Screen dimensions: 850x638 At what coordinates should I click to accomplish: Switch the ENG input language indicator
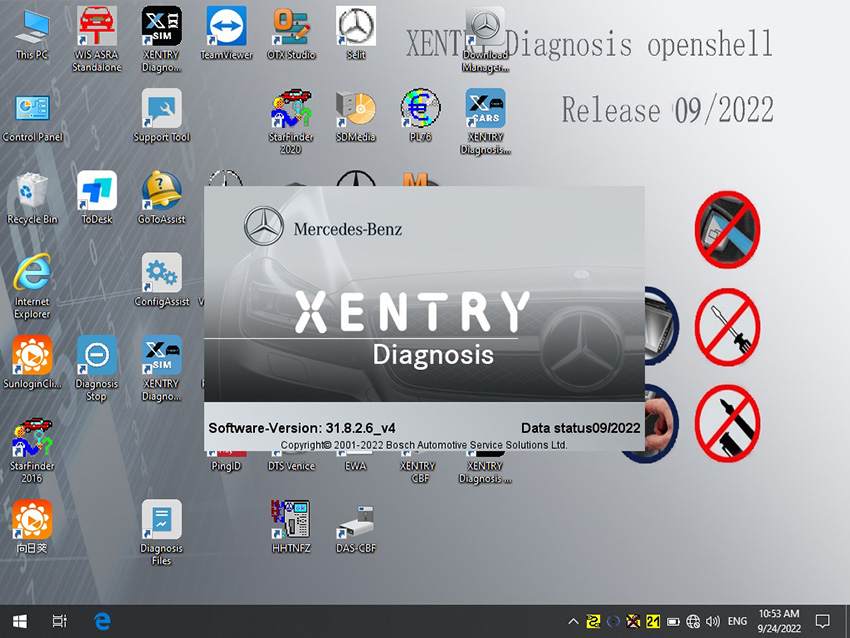pyautogui.click(x=737, y=621)
